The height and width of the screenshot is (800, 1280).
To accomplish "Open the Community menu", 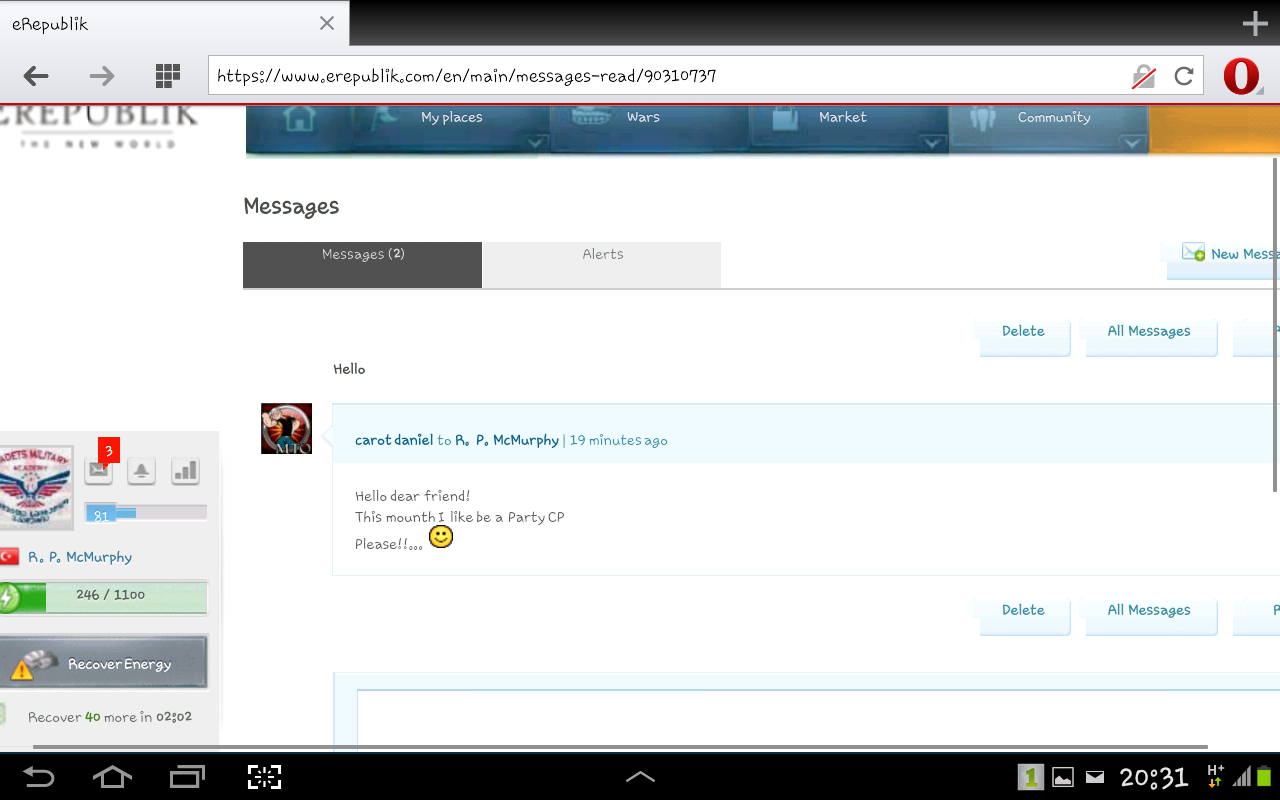I will [1054, 118].
